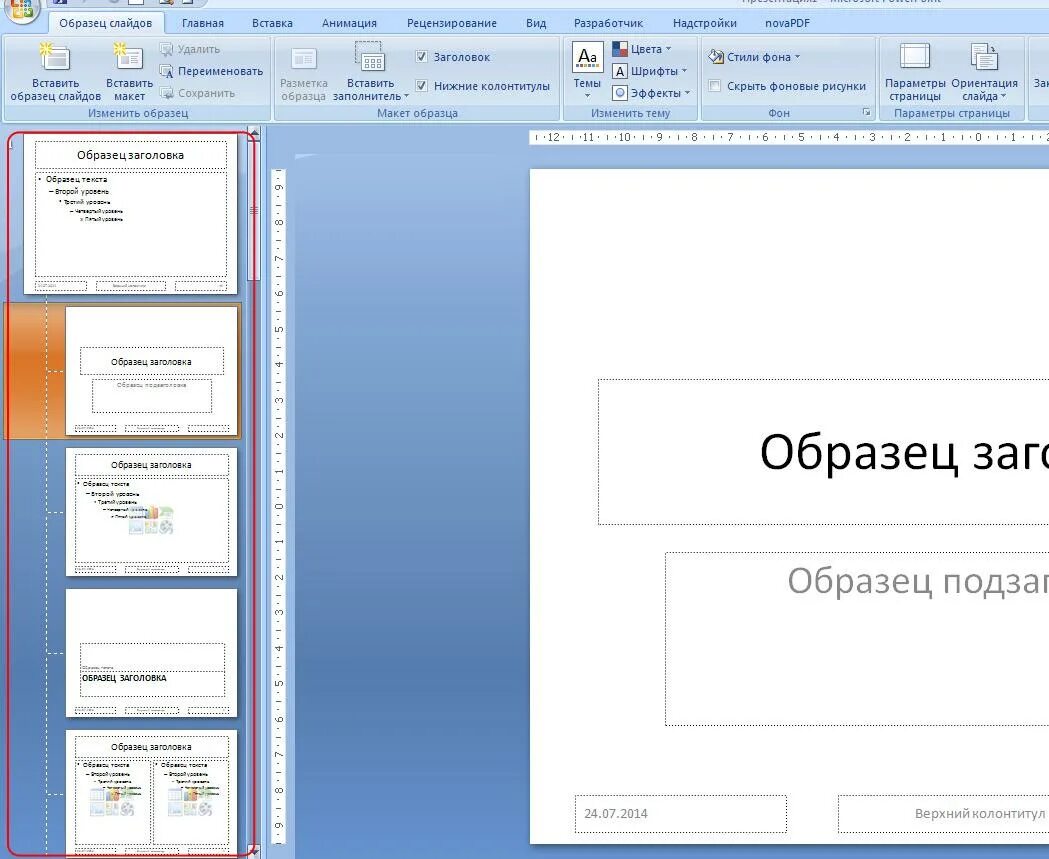Click the Цвета colors icon
The width and height of the screenshot is (1049, 859).
tap(619, 49)
